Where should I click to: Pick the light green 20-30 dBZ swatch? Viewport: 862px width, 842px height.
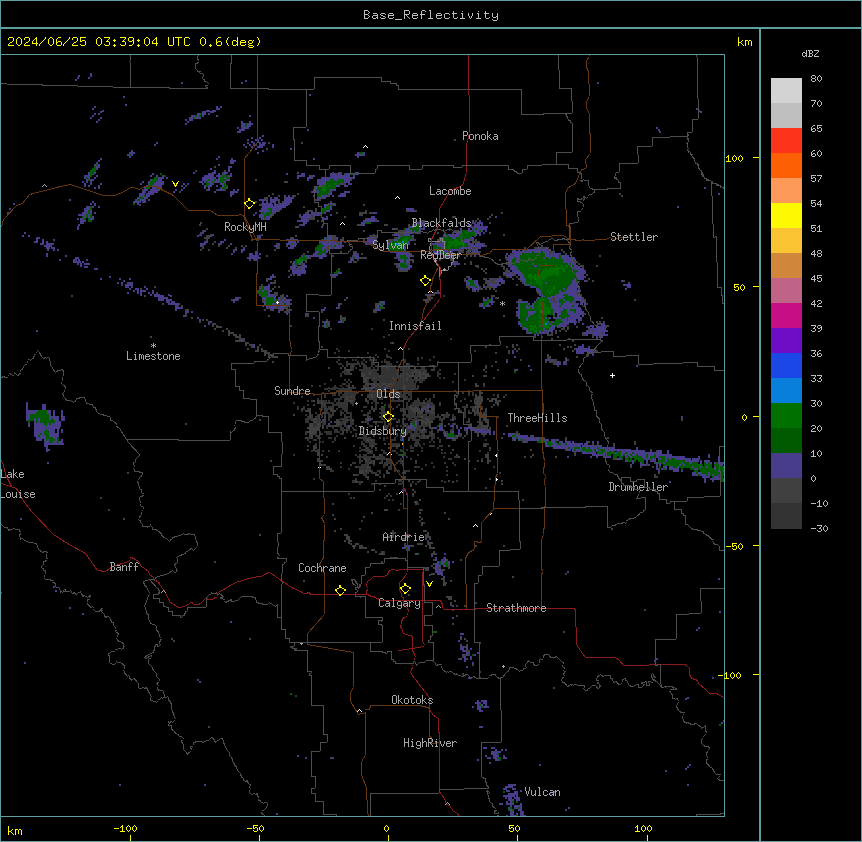coord(786,416)
